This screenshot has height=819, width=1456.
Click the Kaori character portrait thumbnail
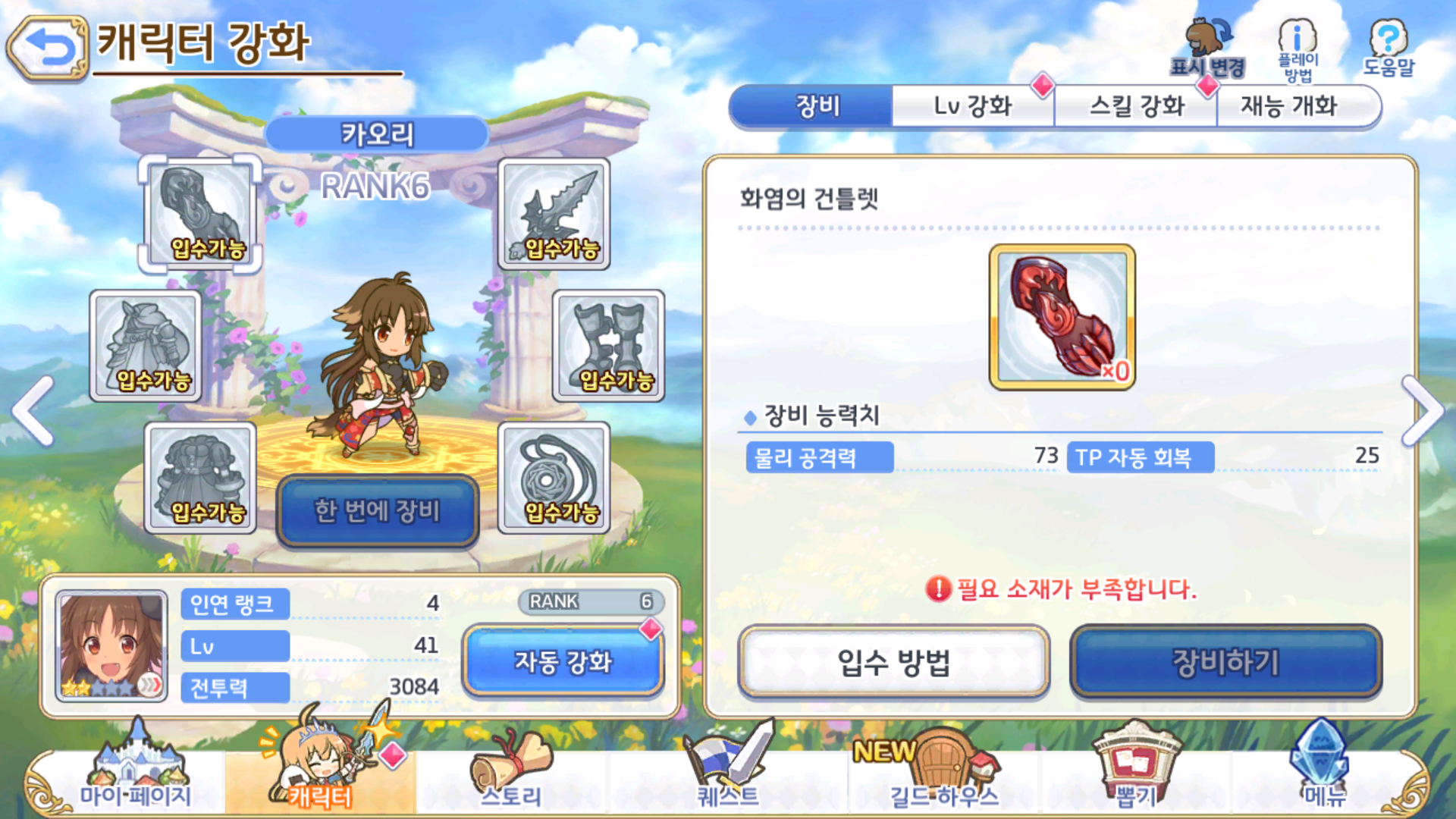pyautogui.click(x=111, y=645)
